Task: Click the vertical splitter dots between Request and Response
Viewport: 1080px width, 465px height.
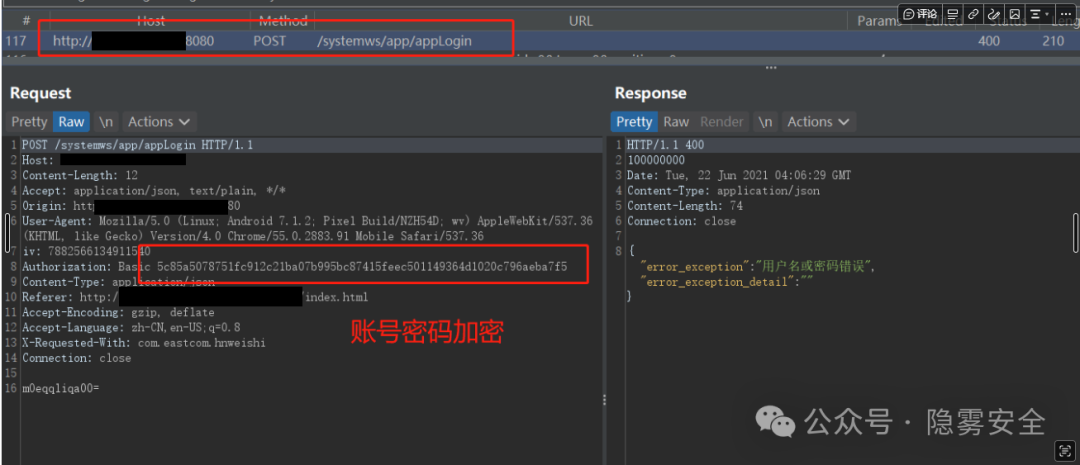Action: [x=605, y=400]
